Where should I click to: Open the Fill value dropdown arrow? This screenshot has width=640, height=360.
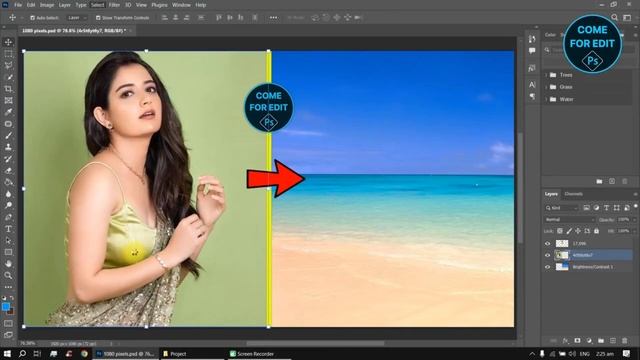(x=634, y=231)
